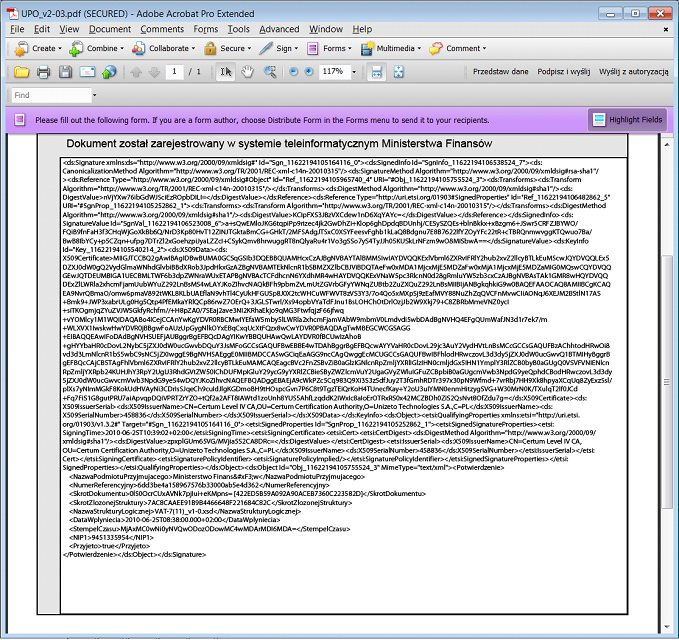Click the email envelope icon
The image size is (679, 640).
click(87, 72)
